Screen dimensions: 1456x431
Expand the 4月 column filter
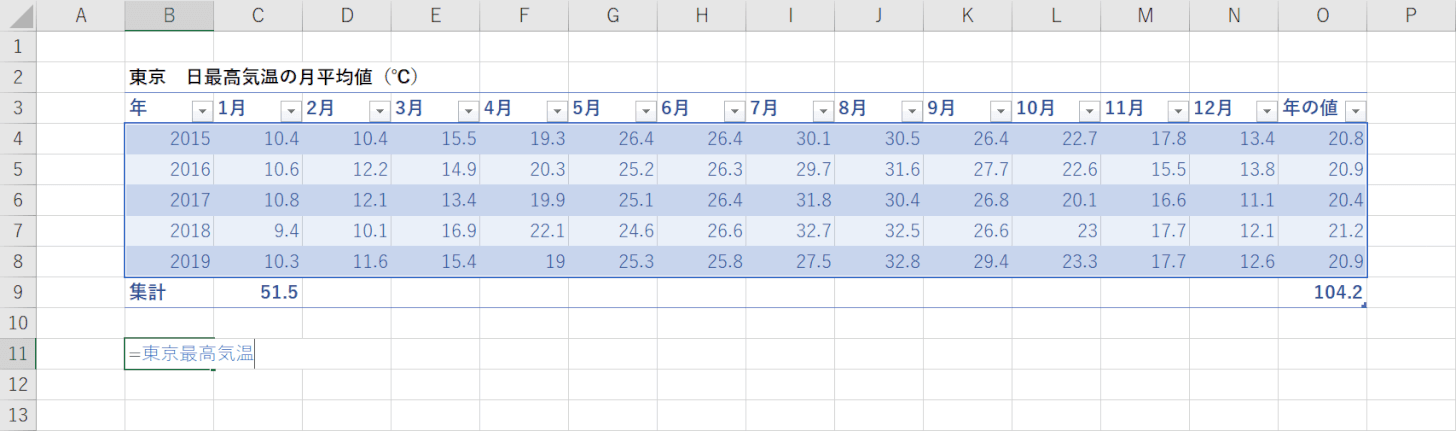(x=557, y=110)
